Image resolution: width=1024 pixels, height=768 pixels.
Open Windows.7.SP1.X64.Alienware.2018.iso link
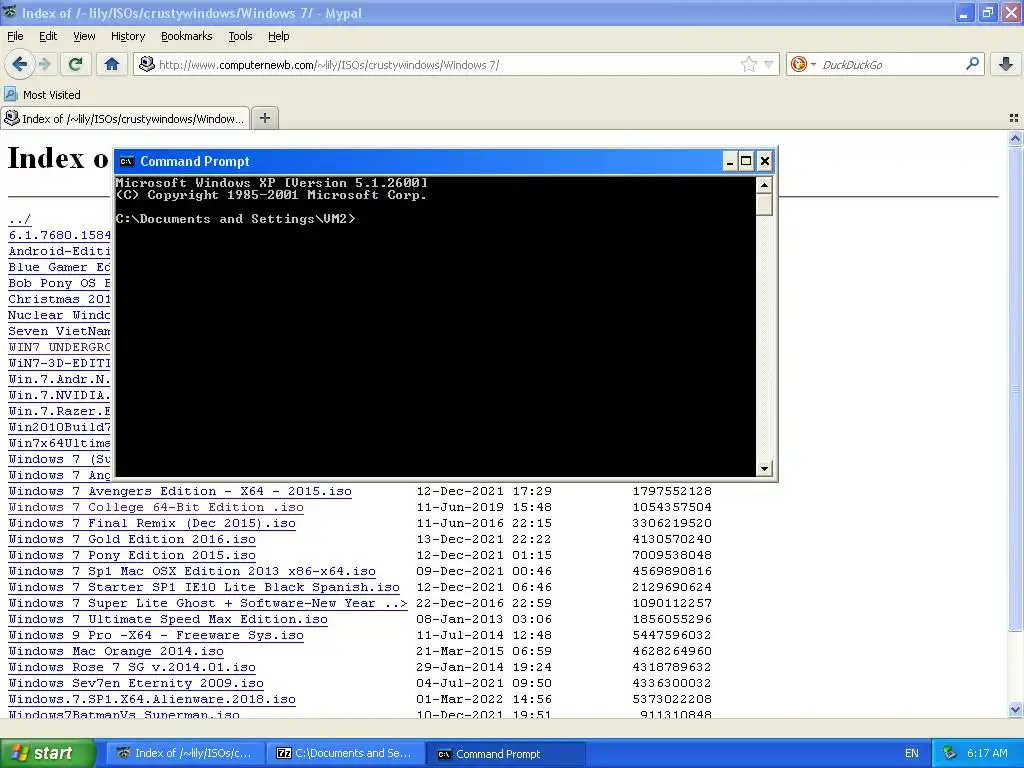pos(152,699)
